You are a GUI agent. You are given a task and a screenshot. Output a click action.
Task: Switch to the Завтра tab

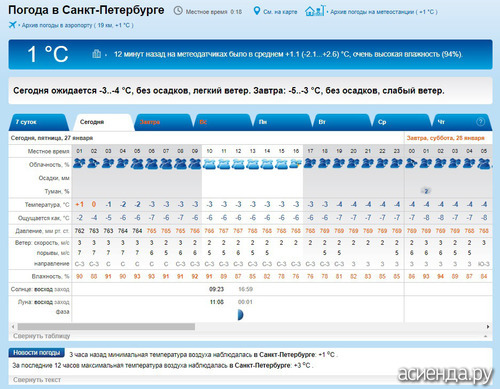point(163,122)
